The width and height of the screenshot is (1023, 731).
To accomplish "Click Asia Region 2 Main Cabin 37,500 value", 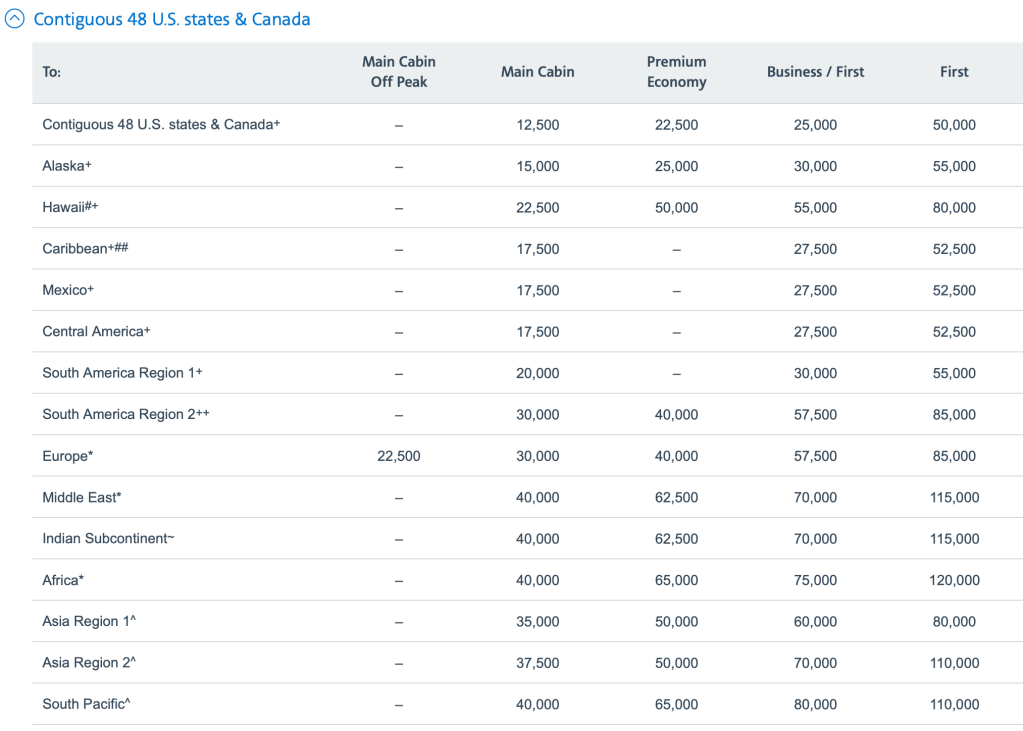I will [538, 663].
